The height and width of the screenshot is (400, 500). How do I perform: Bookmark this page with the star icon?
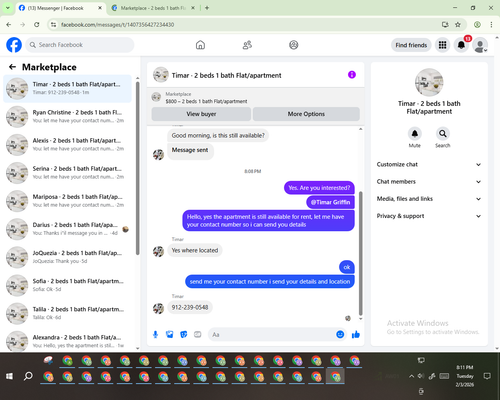point(458,24)
